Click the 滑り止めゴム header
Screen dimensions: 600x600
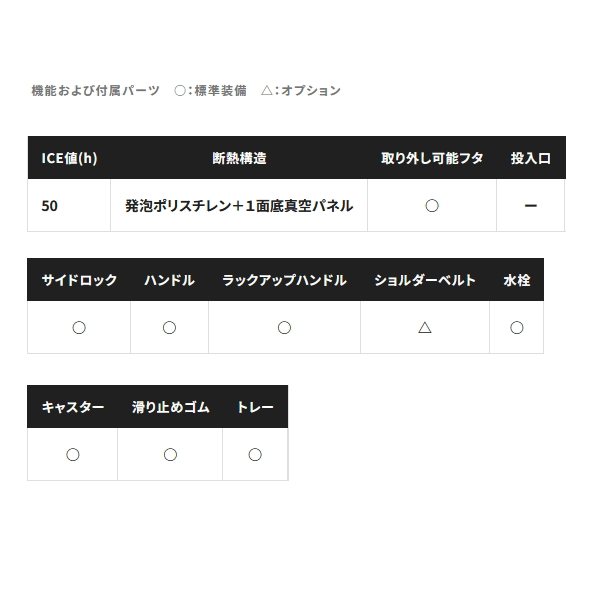(170, 407)
